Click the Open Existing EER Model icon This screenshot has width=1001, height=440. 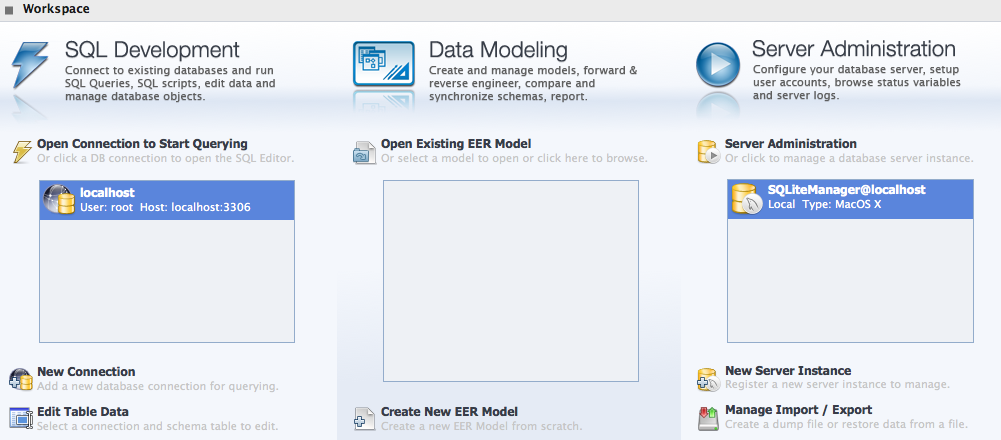365,153
